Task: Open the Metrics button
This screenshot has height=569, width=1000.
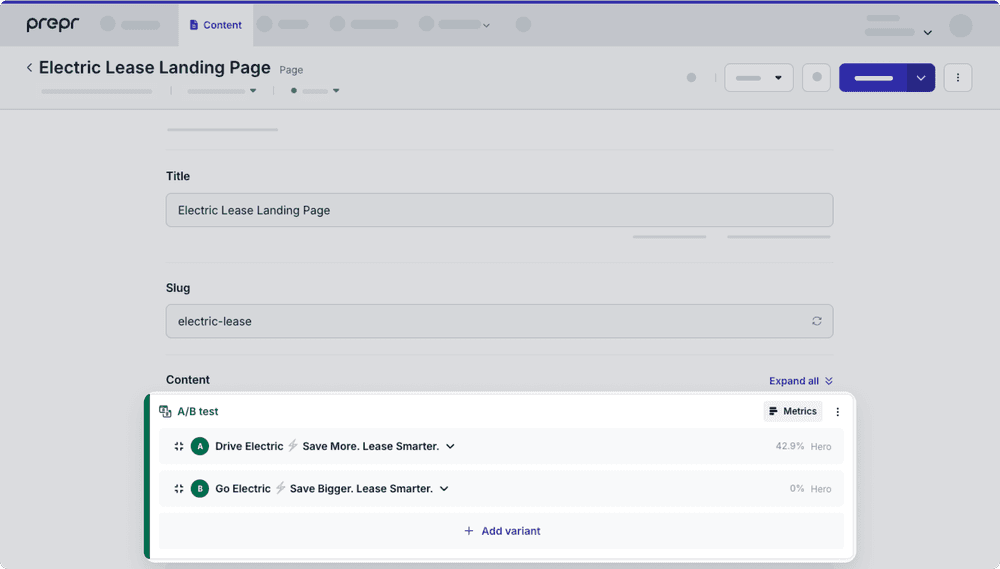Action: [x=792, y=411]
